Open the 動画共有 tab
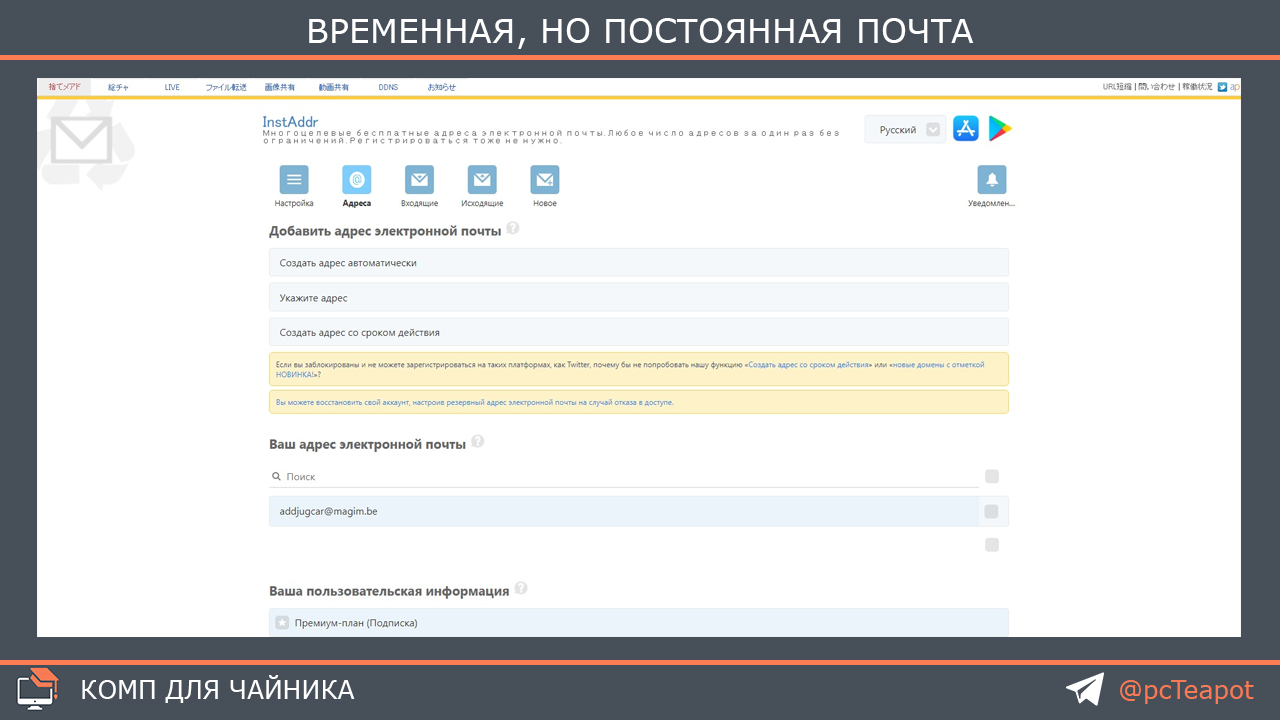Screen dimensions: 1280x720 (x=334, y=87)
